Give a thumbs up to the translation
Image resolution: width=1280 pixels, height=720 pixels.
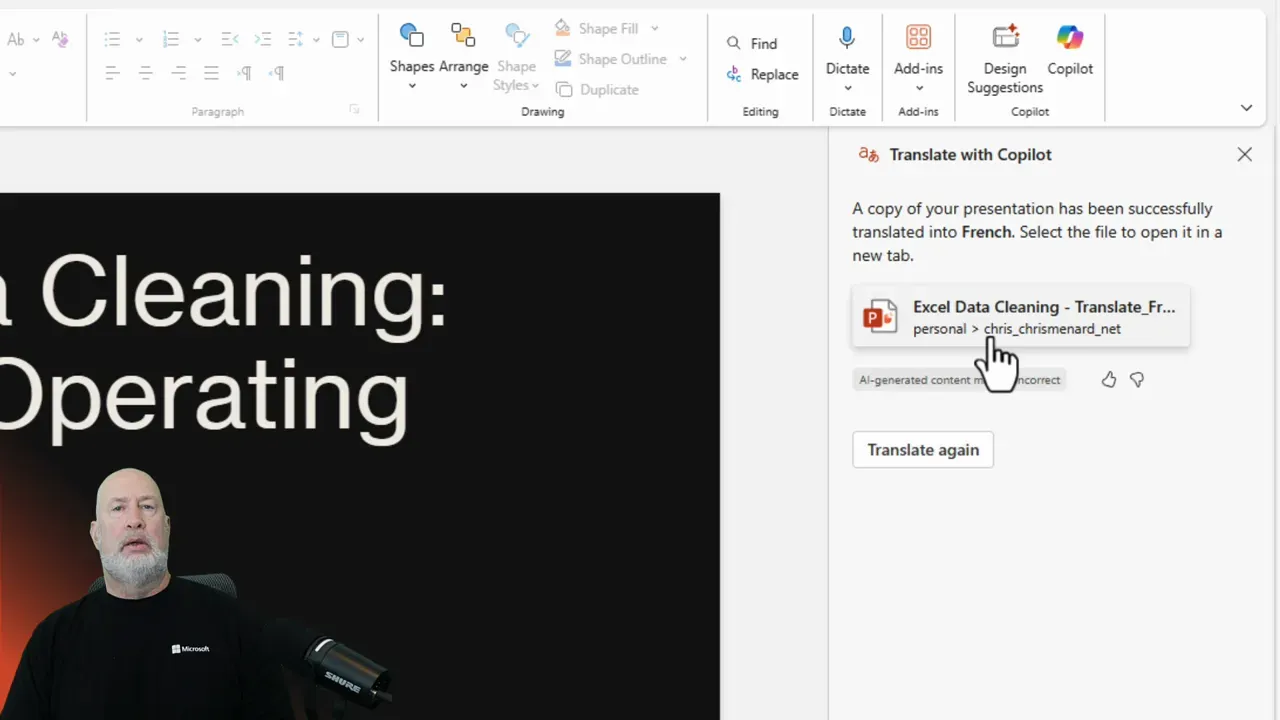1108,379
